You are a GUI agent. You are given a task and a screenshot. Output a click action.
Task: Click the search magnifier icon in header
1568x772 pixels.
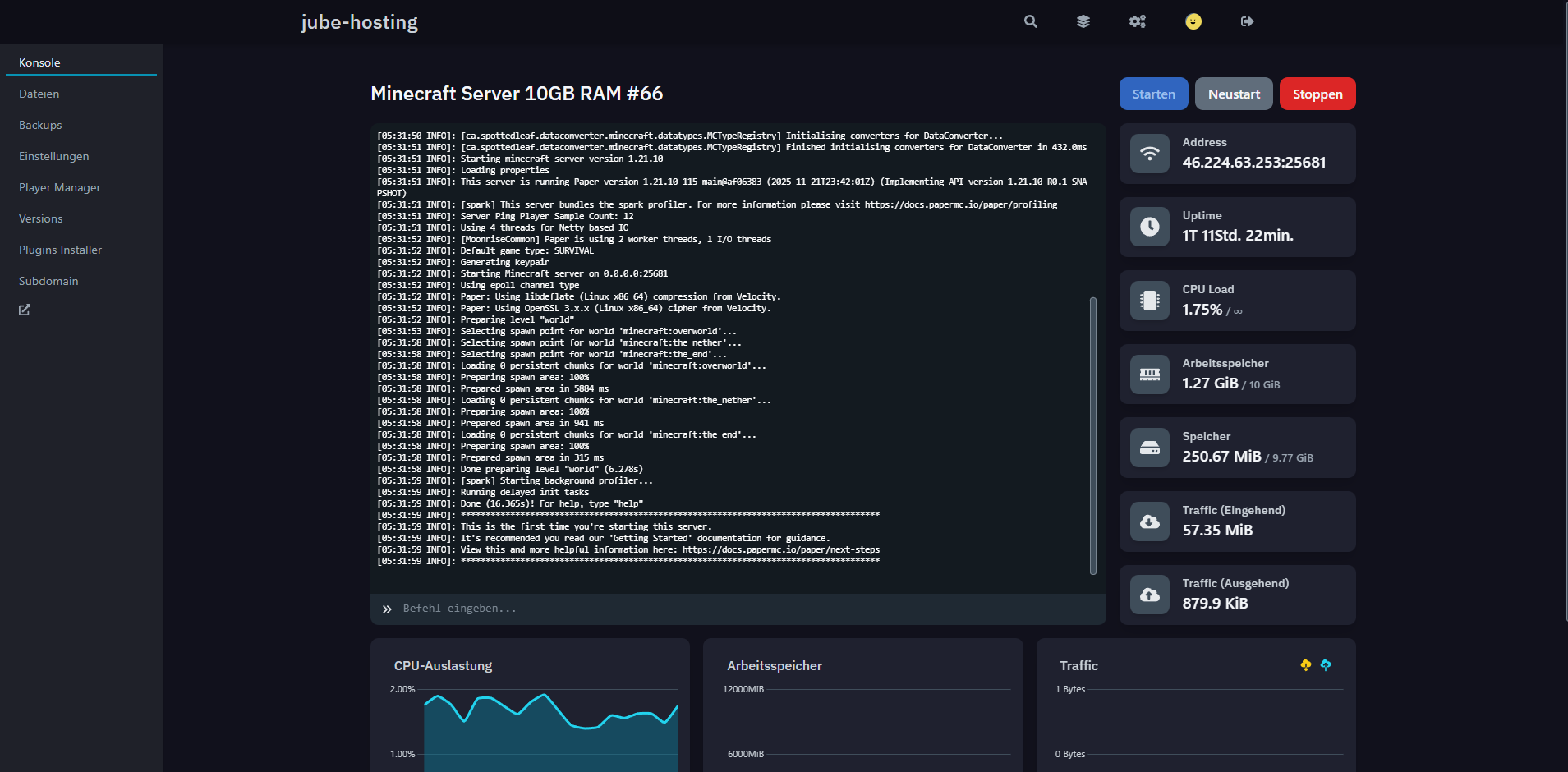tap(1030, 21)
